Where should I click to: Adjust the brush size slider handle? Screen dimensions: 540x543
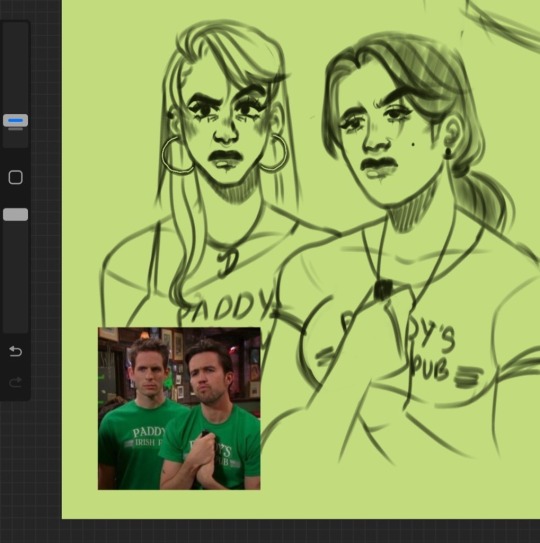(x=16, y=121)
